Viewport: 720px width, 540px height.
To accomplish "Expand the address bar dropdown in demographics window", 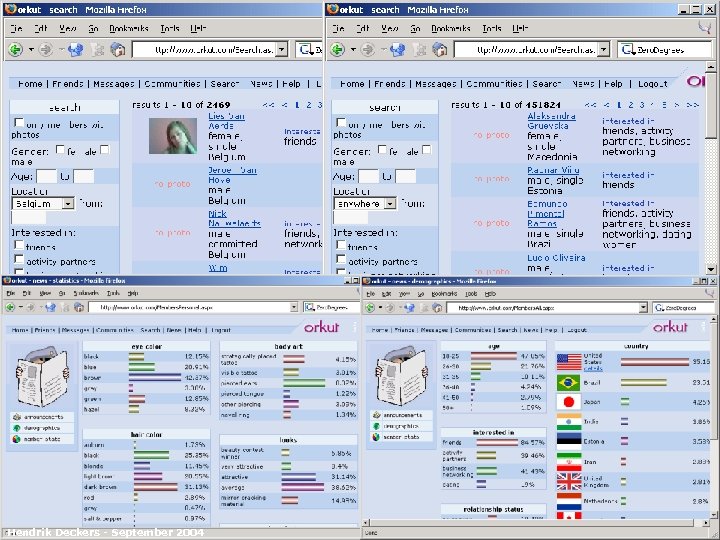I will coord(643,308).
